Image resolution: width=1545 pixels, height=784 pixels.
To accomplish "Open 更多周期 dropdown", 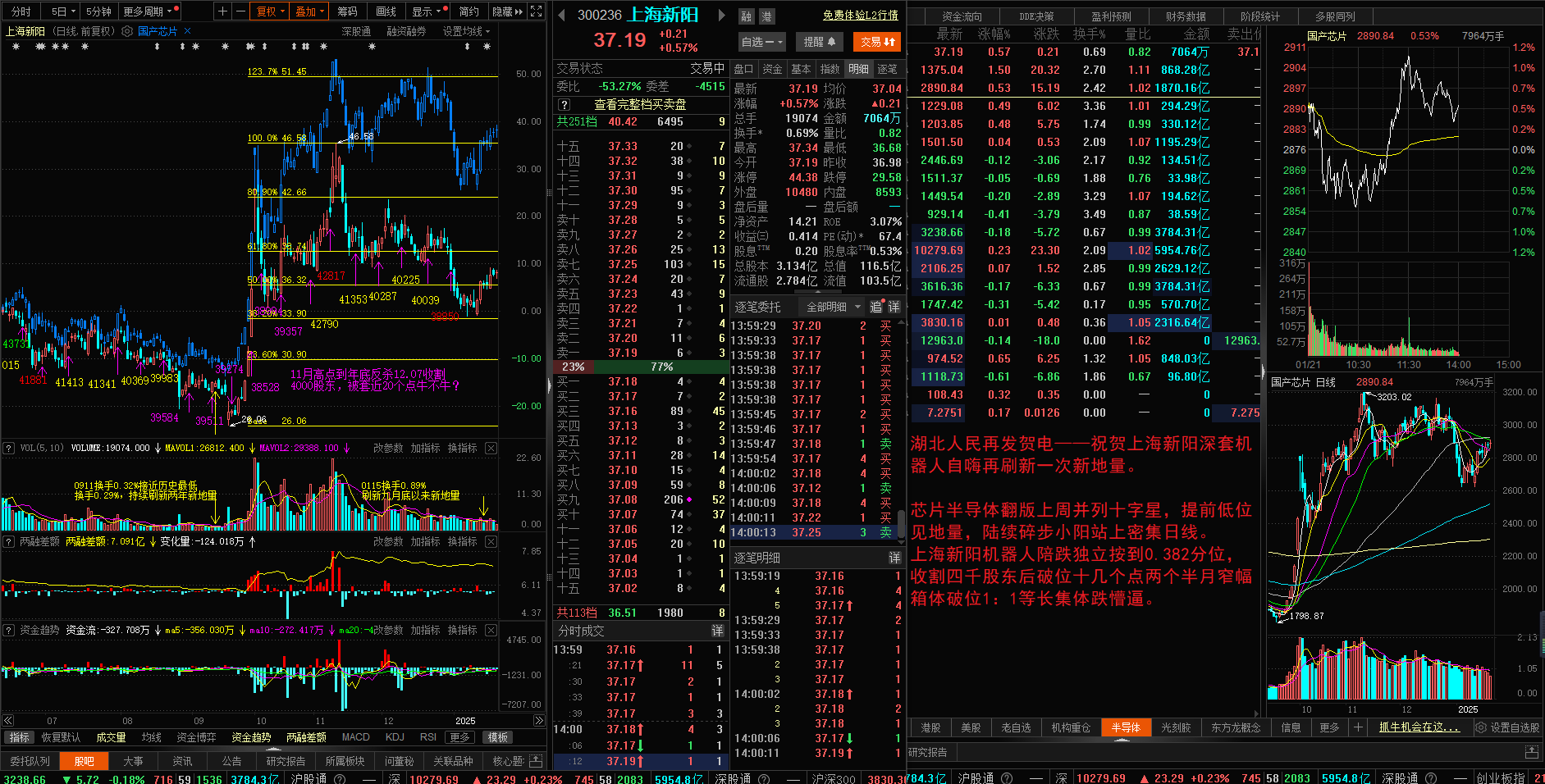I will (x=149, y=11).
